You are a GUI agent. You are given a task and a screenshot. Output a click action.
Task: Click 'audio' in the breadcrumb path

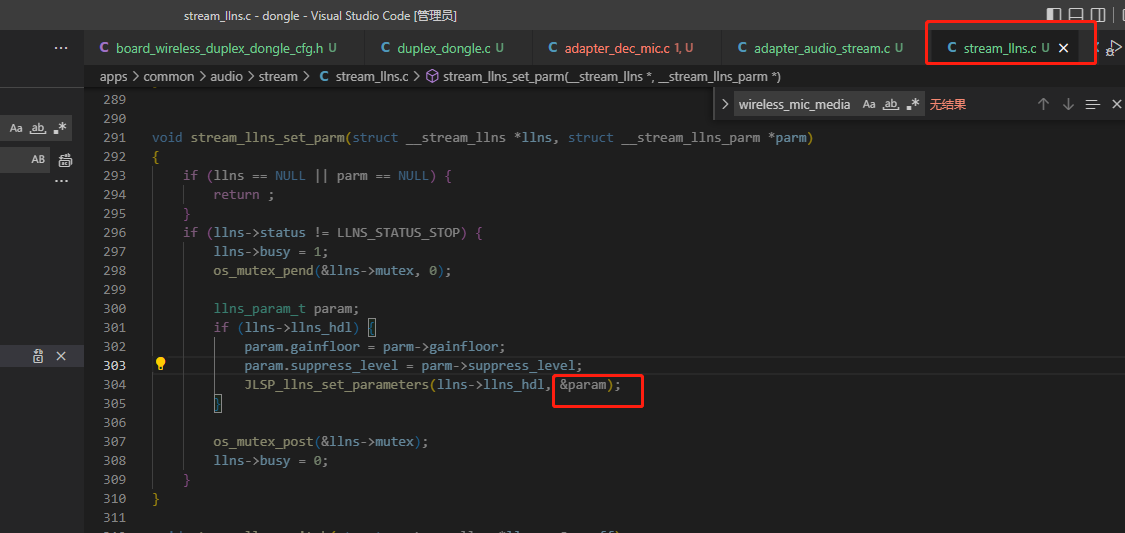coord(226,76)
